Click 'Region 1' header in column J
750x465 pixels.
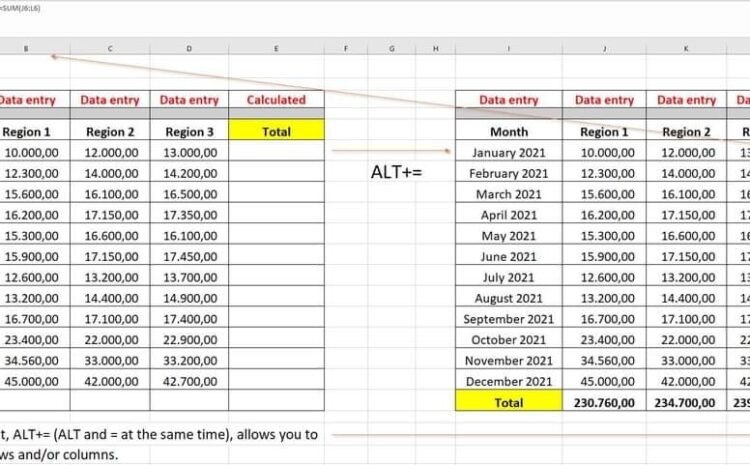[604, 132]
